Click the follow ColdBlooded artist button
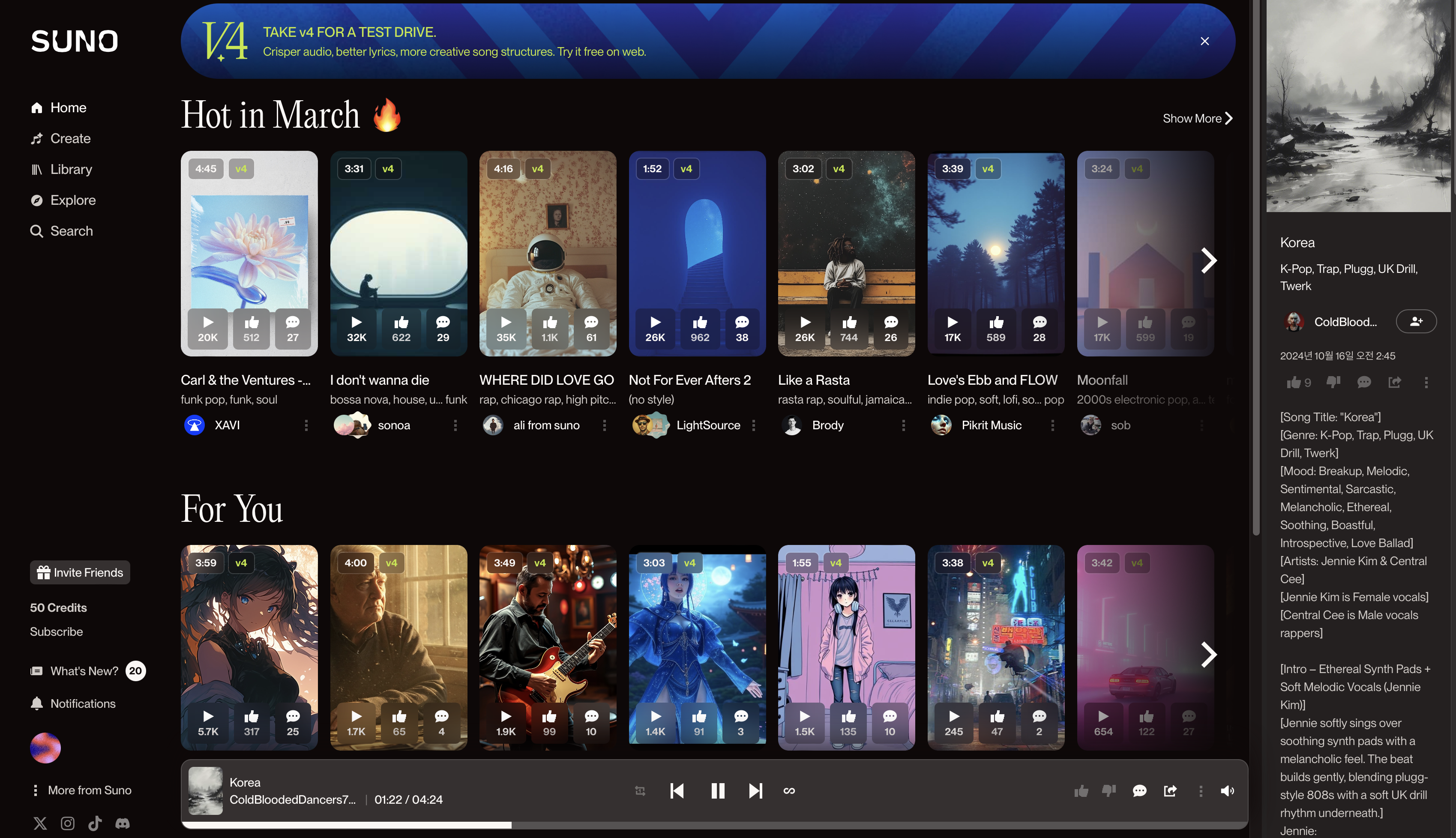1456x838 pixels. coord(1416,321)
